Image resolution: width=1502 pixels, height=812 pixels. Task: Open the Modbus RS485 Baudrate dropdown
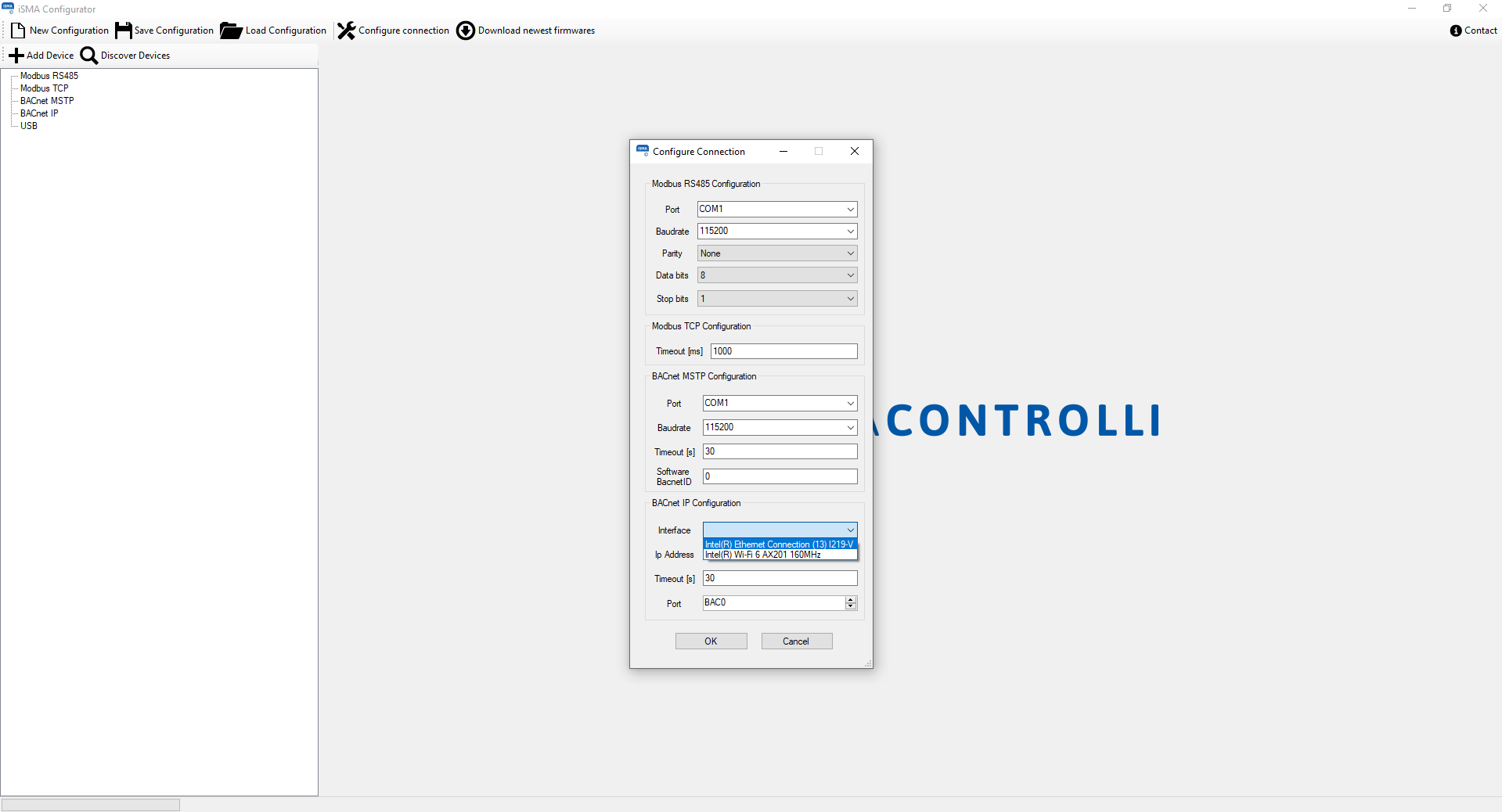(850, 232)
